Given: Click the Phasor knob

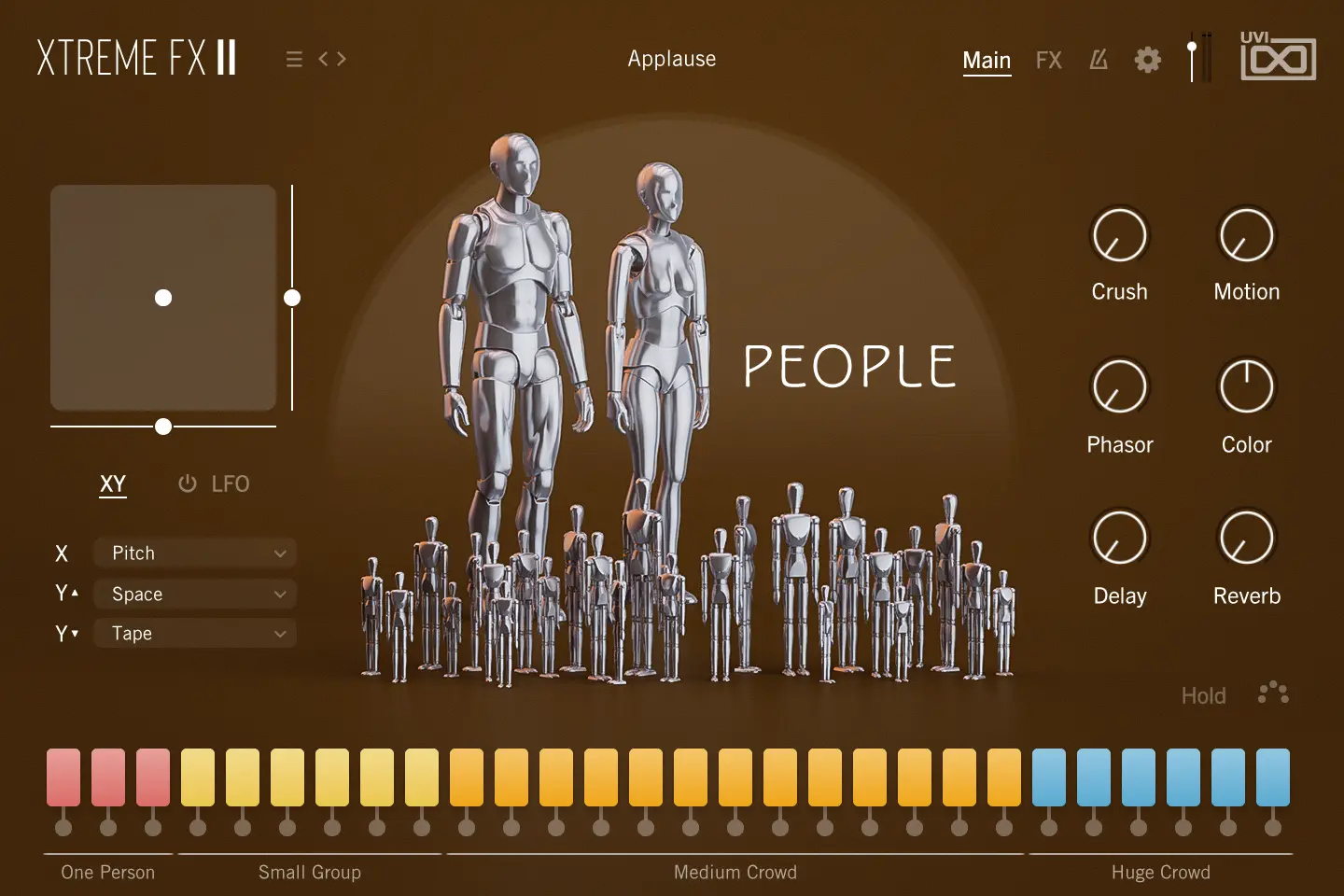Looking at the screenshot, I should 1119,386.
